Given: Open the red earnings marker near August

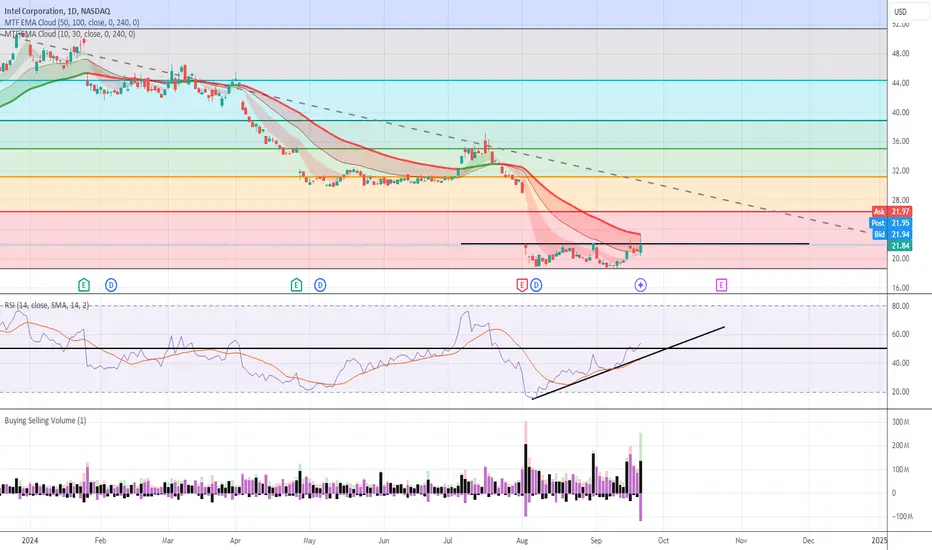Looking at the screenshot, I should pos(522,285).
